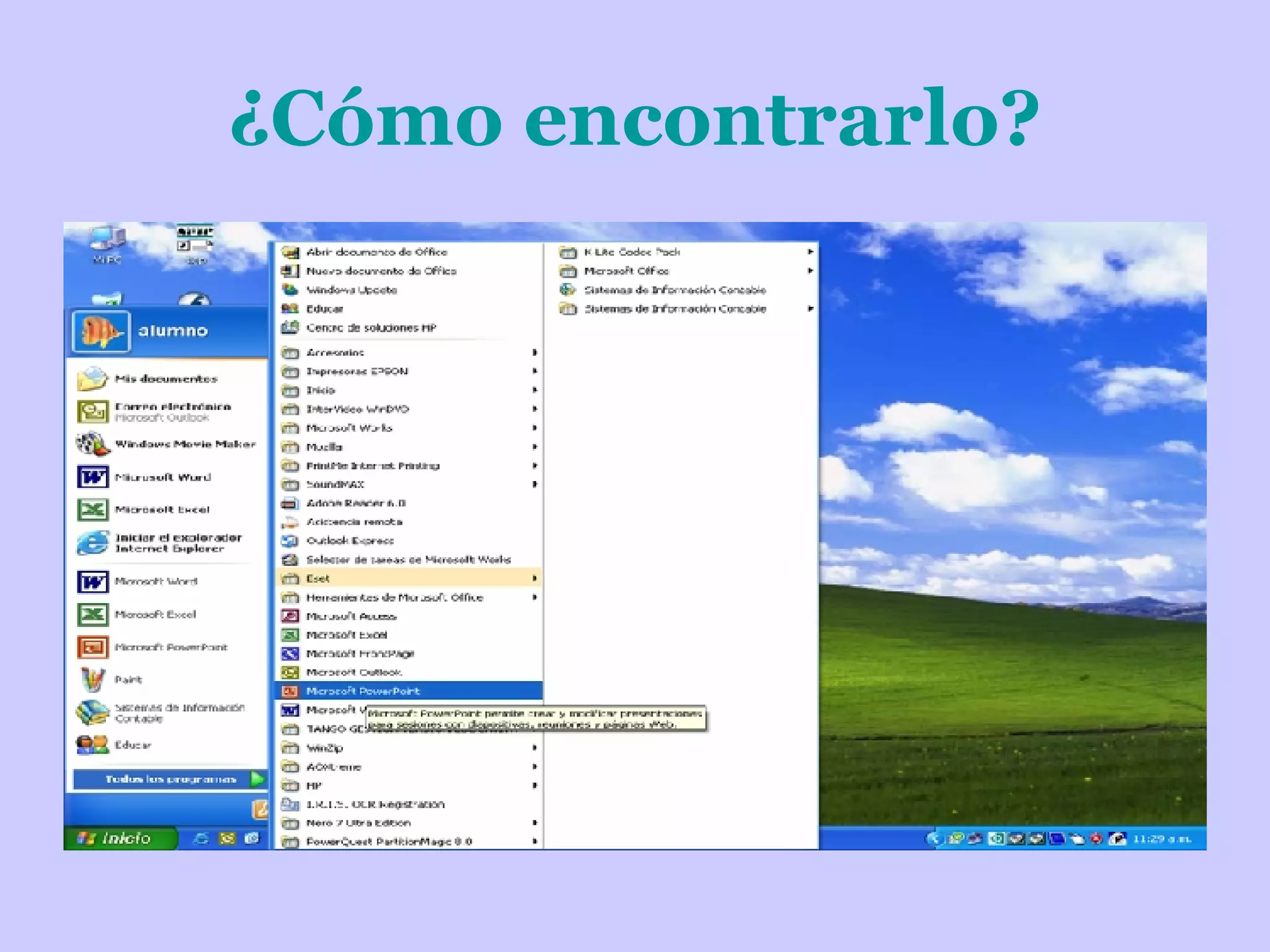Viewport: 1270px width, 952px height.
Task: Expand the Mozilla submenu arrow
Action: pos(535,446)
